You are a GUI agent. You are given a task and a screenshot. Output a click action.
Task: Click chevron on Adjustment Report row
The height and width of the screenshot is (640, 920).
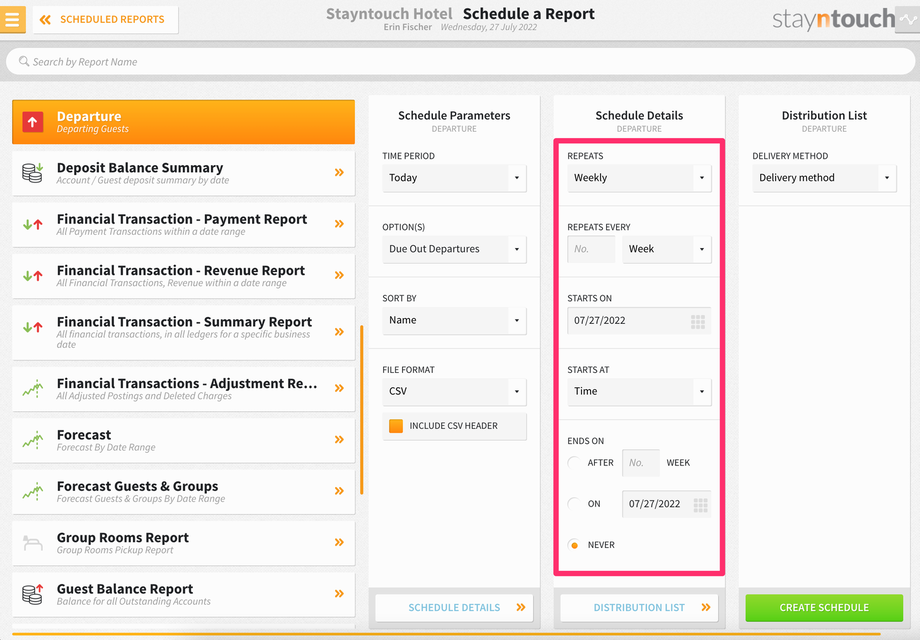[x=339, y=388]
